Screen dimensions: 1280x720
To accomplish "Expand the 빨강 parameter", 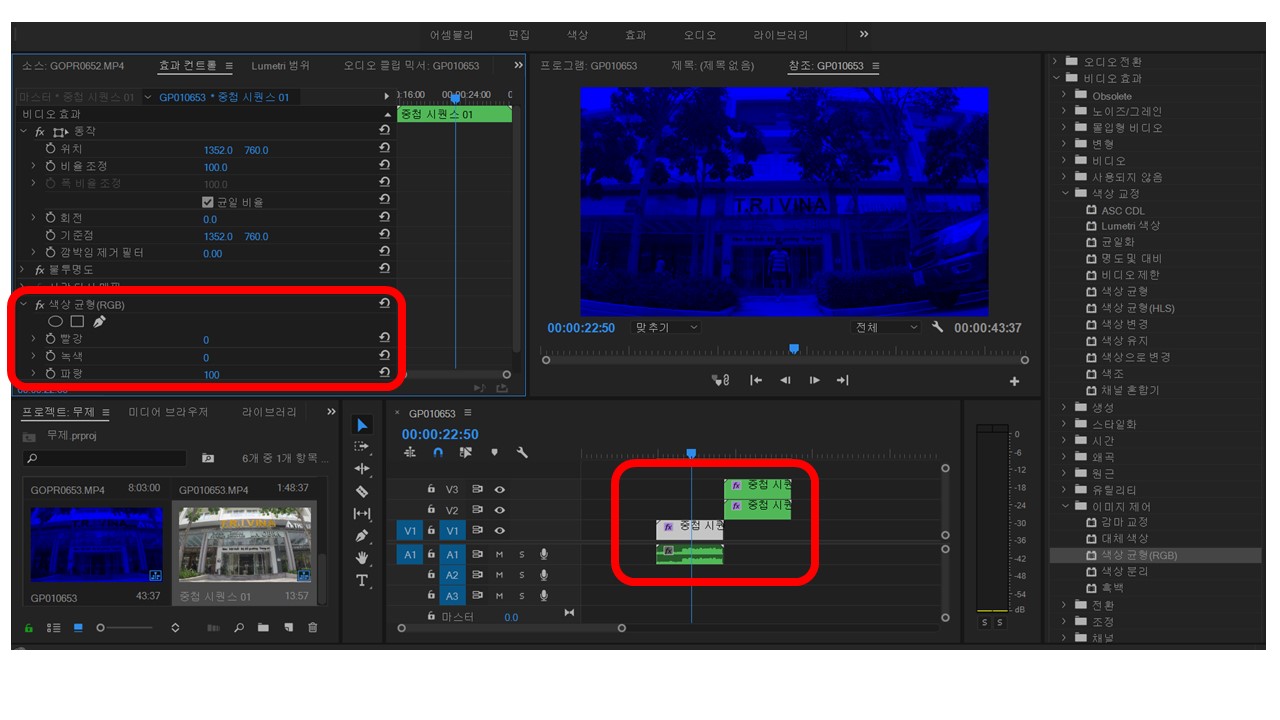I will 34,338.
